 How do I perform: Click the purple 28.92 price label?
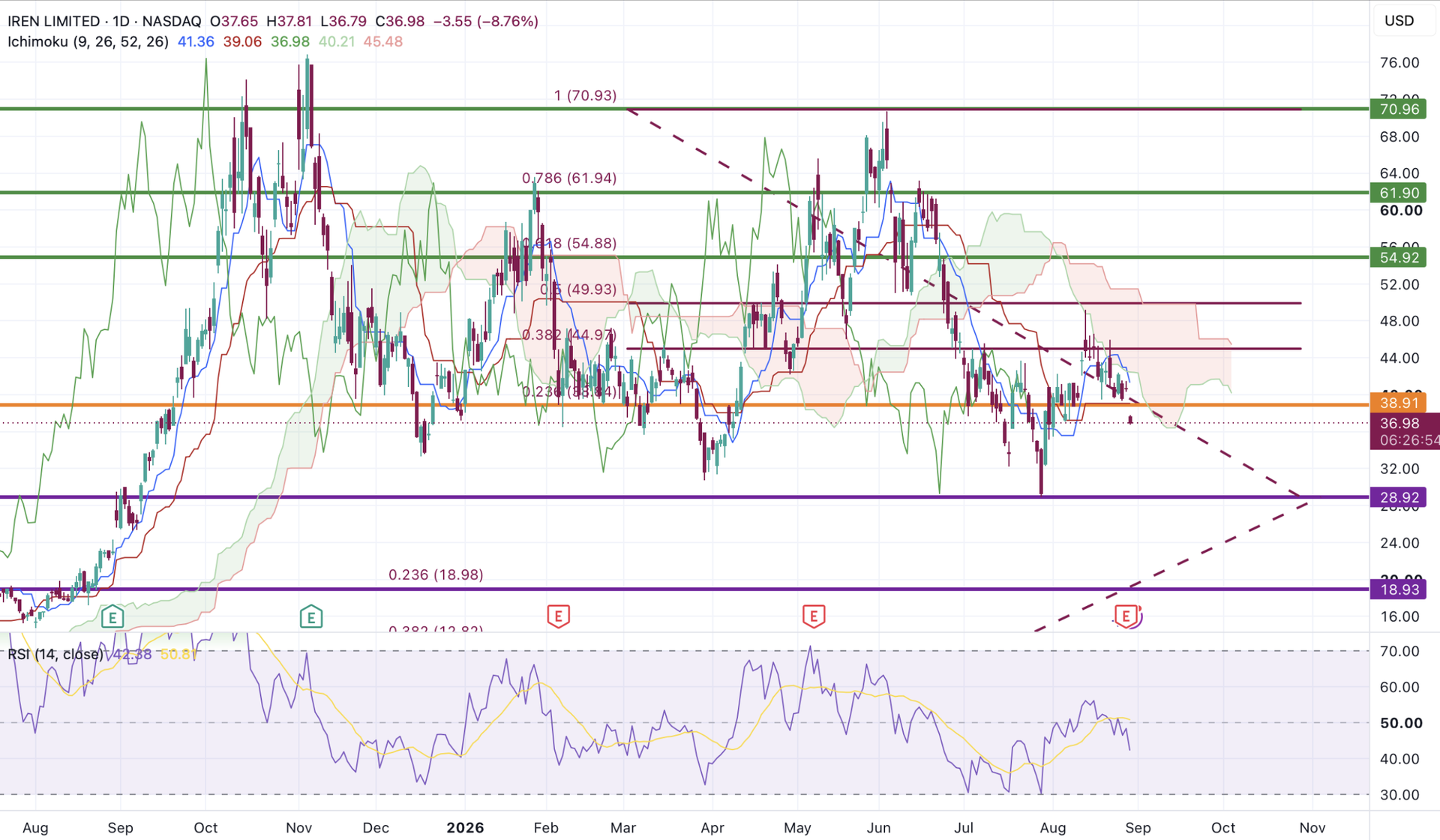click(1399, 497)
